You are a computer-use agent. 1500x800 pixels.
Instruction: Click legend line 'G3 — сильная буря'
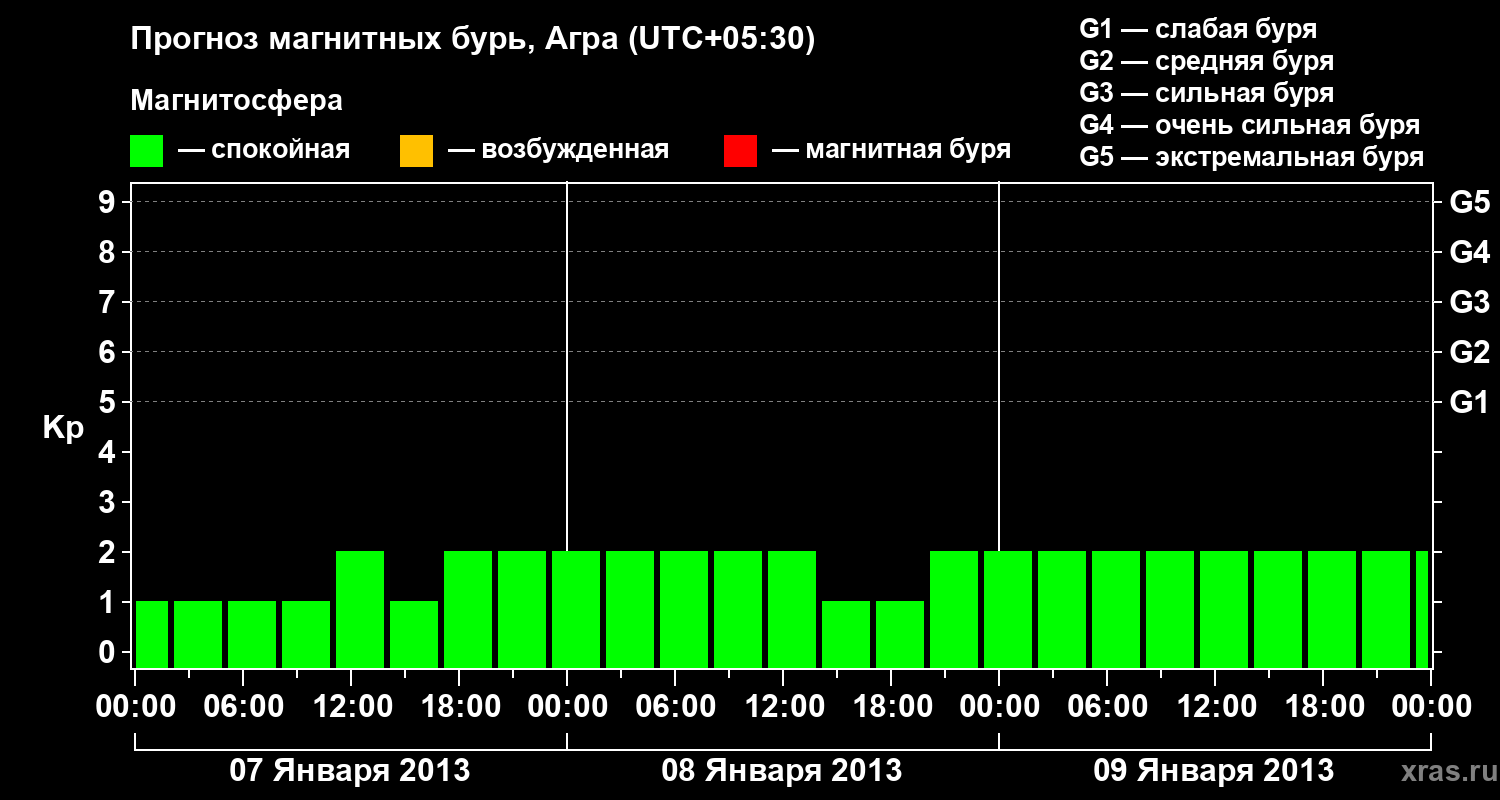pos(1206,93)
